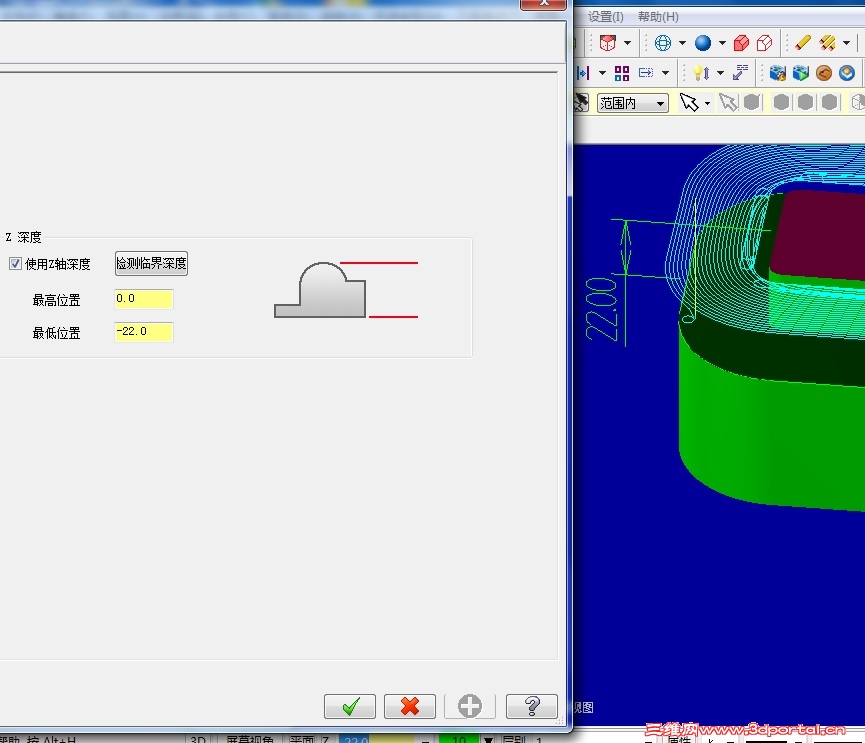Edit the 最高位置 value field
Image resolution: width=865 pixels, height=743 pixels.
(x=143, y=299)
